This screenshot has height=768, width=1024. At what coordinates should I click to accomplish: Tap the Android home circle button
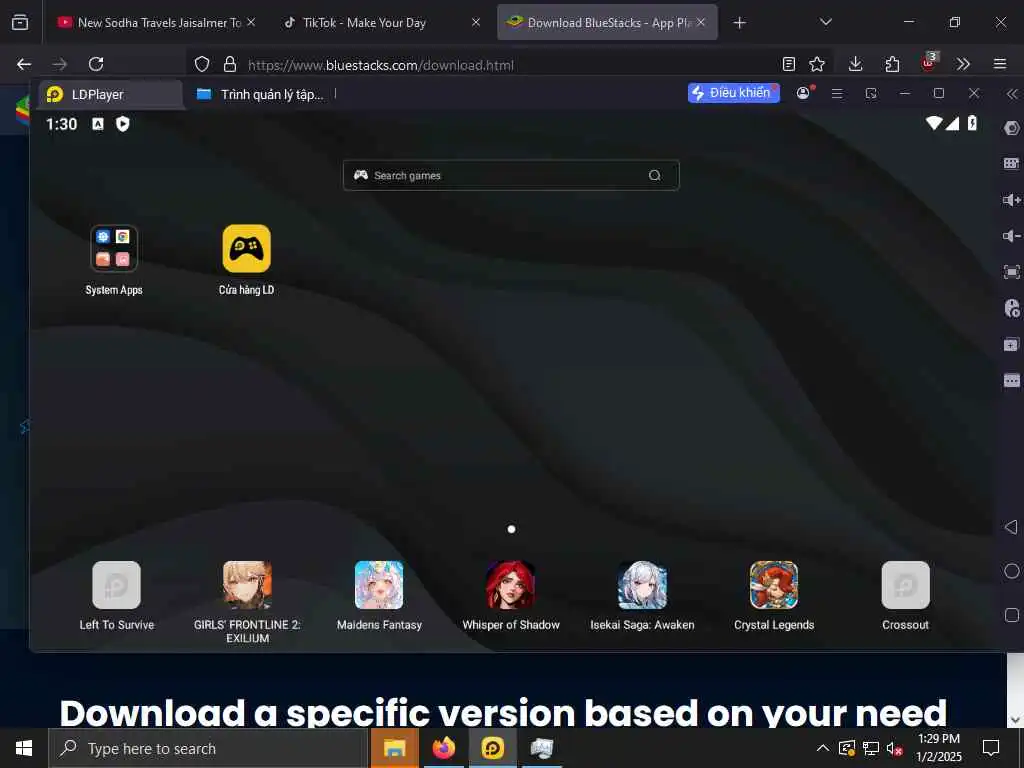(x=1012, y=571)
